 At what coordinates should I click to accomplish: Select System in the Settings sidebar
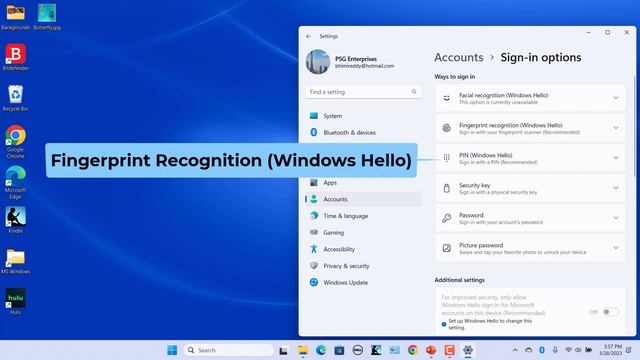coord(363,116)
